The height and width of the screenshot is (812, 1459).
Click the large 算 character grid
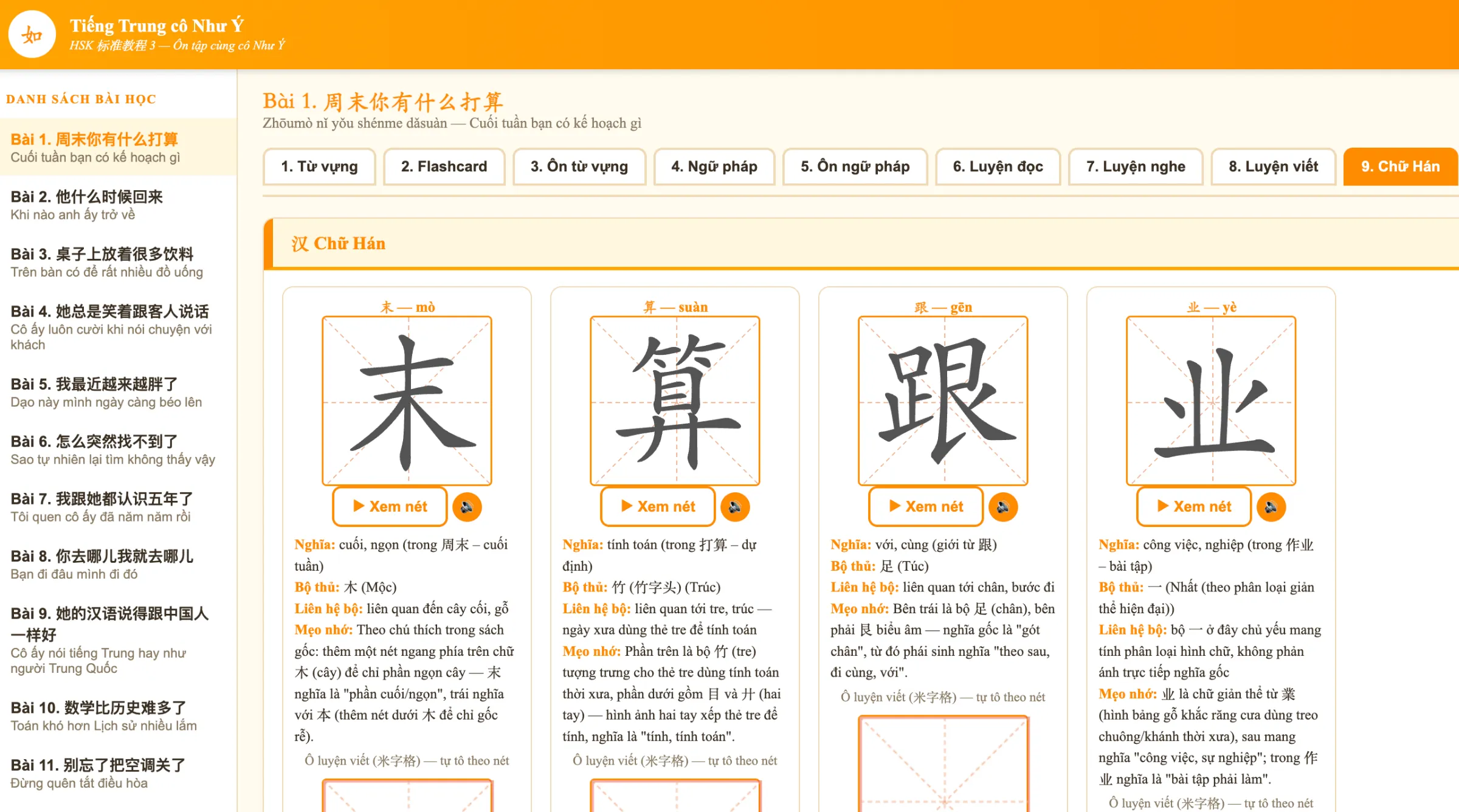pyautogui.click(x=675, y=401)
